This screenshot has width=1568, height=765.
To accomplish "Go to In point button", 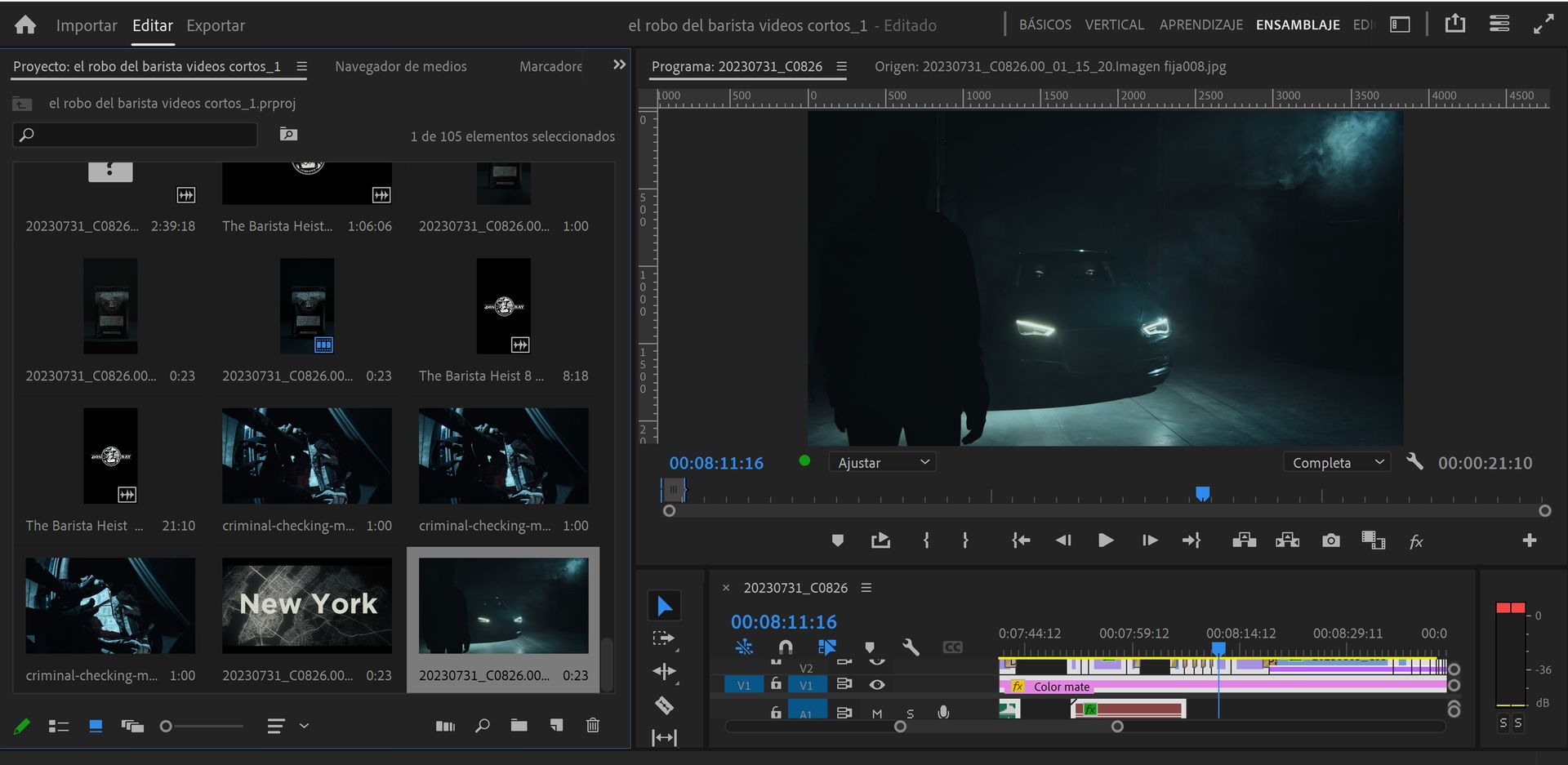I will coord(1021,540).
